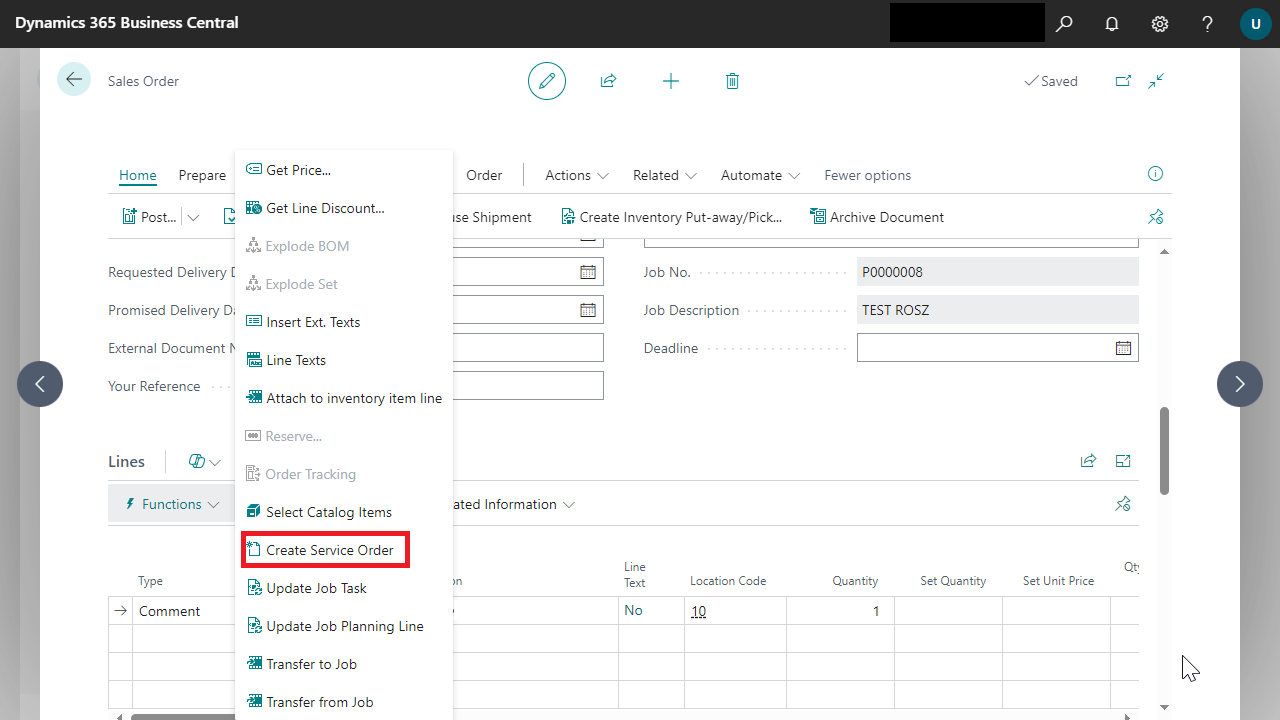Viewport: 1280px width, 720px height.
Task: Open the Deadline date picker calendar
Action: pos(1123,348)
